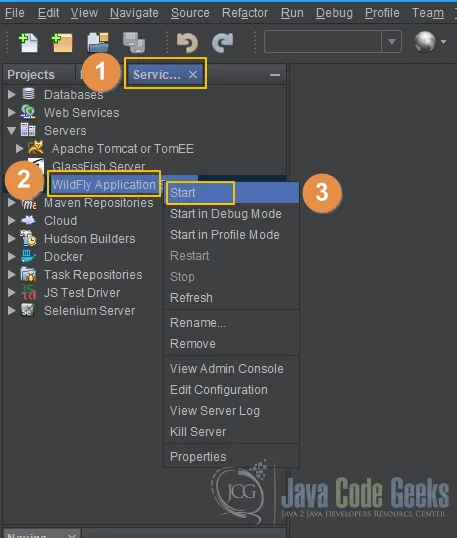Choose Start in Debug Mode
Screen dimensions: 457x538
tap(232, 214)
